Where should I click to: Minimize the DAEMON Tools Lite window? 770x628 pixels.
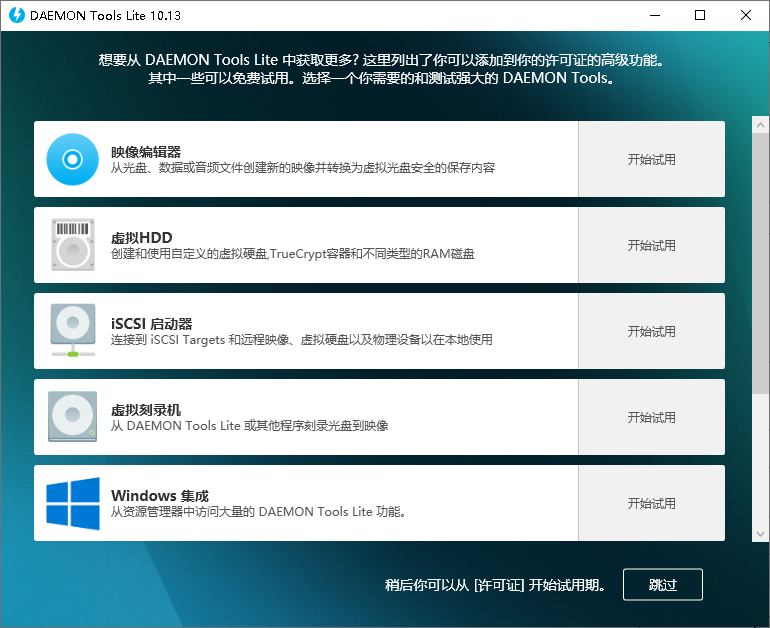point(655,15)
